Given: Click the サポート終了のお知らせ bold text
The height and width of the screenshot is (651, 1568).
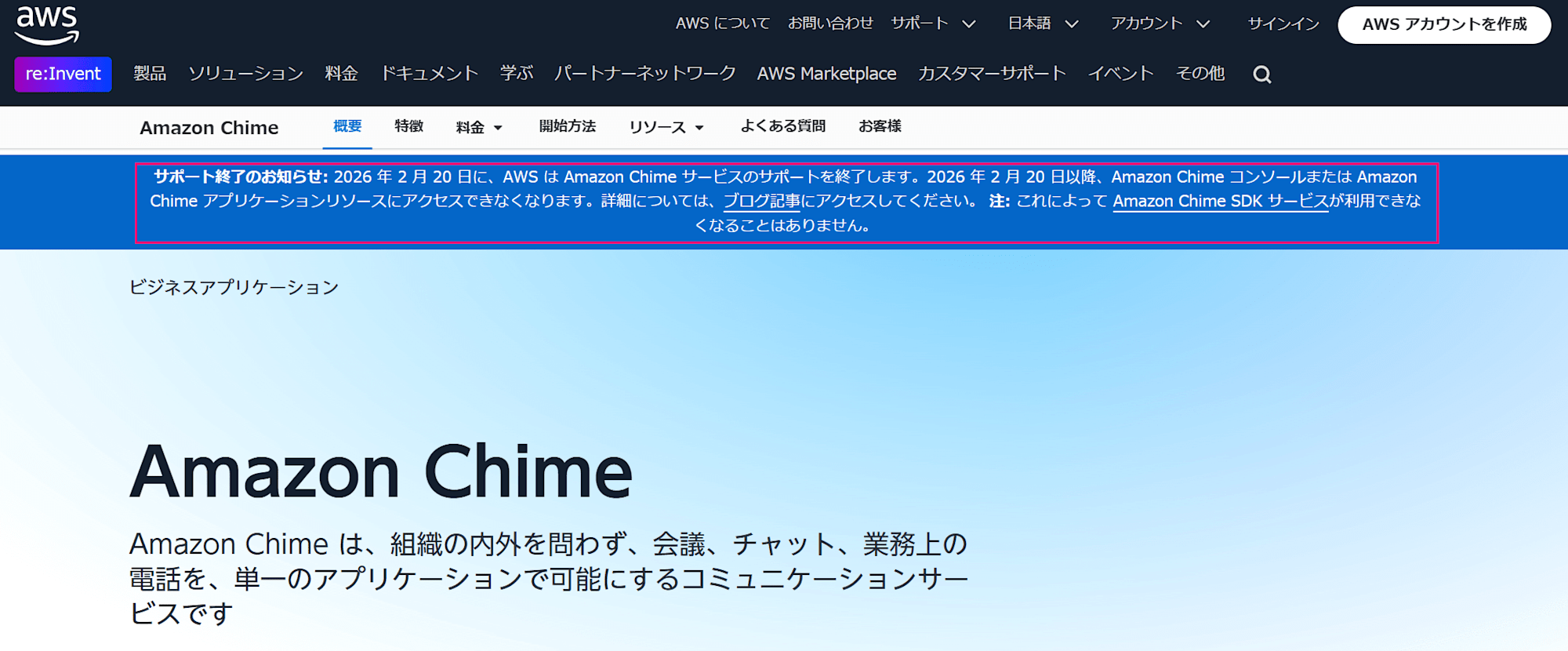Looking at the screenshot, I should click(241, 177).
